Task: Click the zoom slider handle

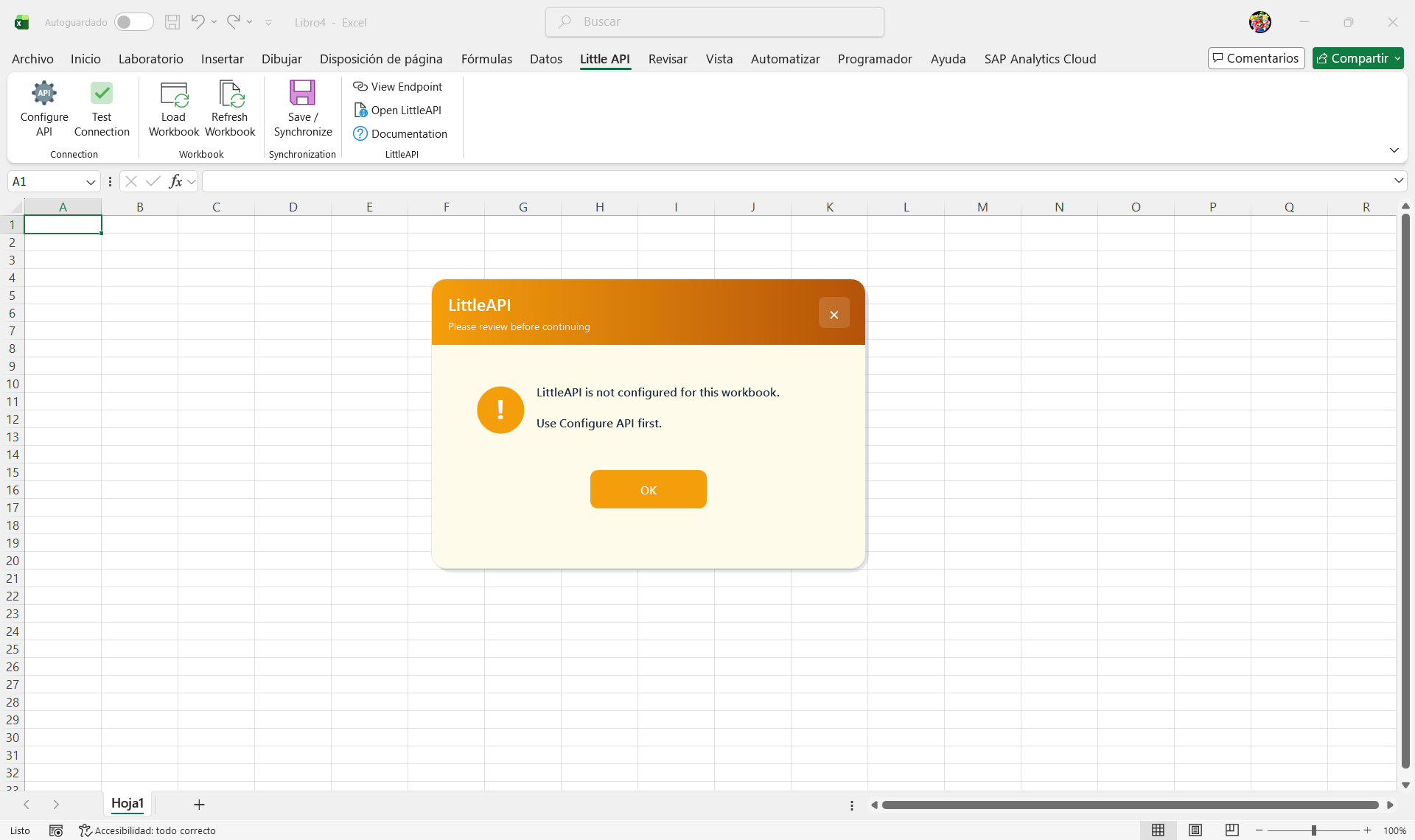Action: click(x=1314, y=830)
